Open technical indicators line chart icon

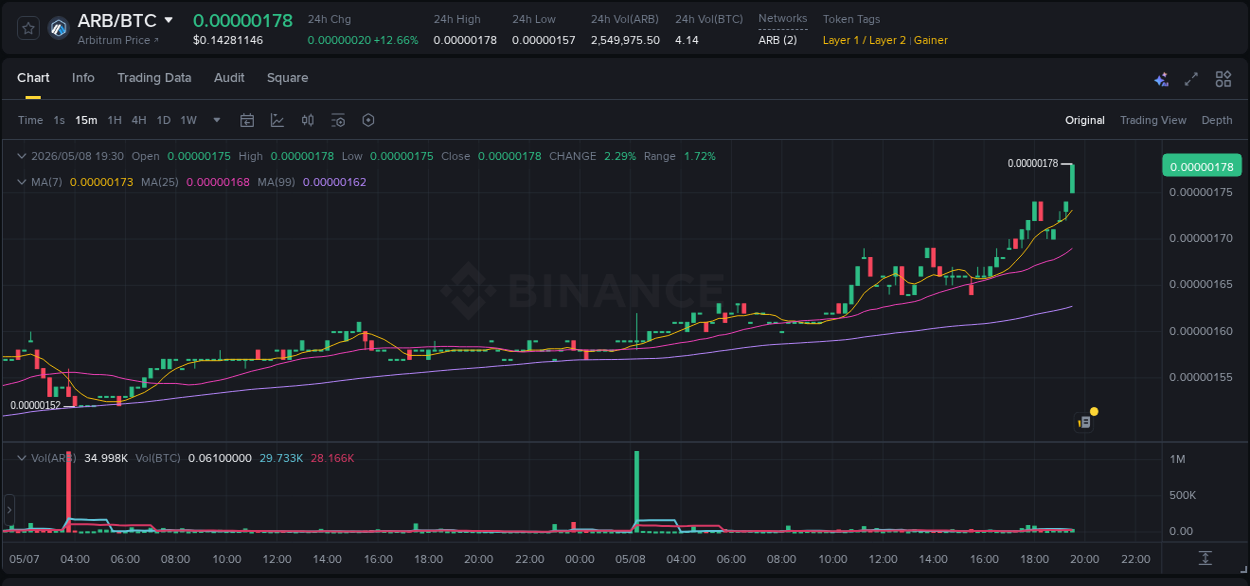click(277, 120)
